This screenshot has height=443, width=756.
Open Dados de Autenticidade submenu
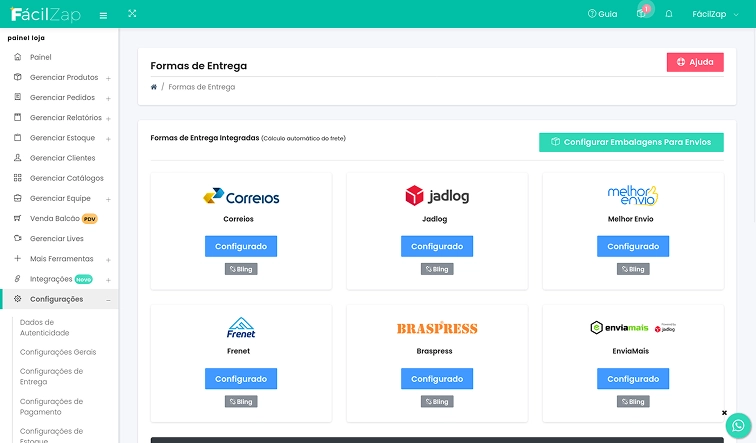point(44,327)
